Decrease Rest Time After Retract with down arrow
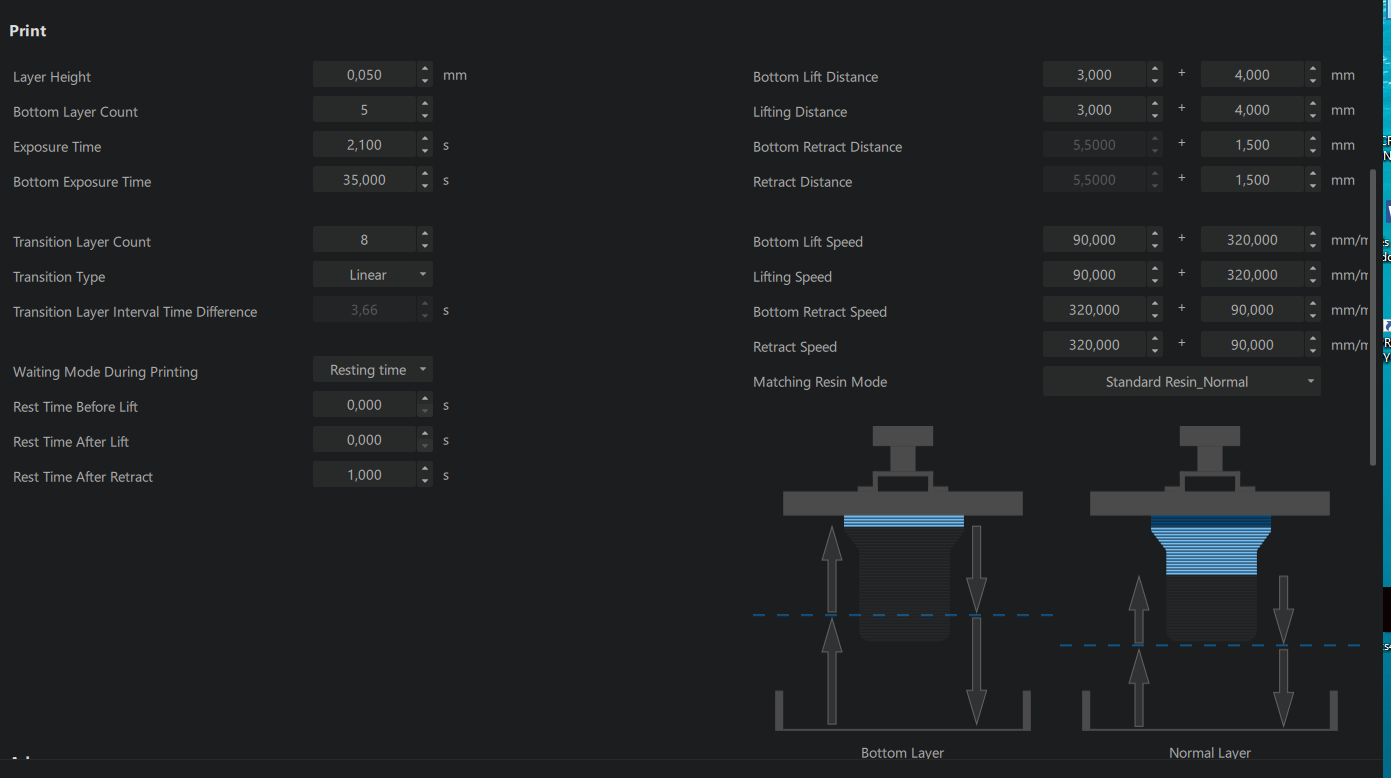This screenshot has height=778, width=1391. (425, 481)
